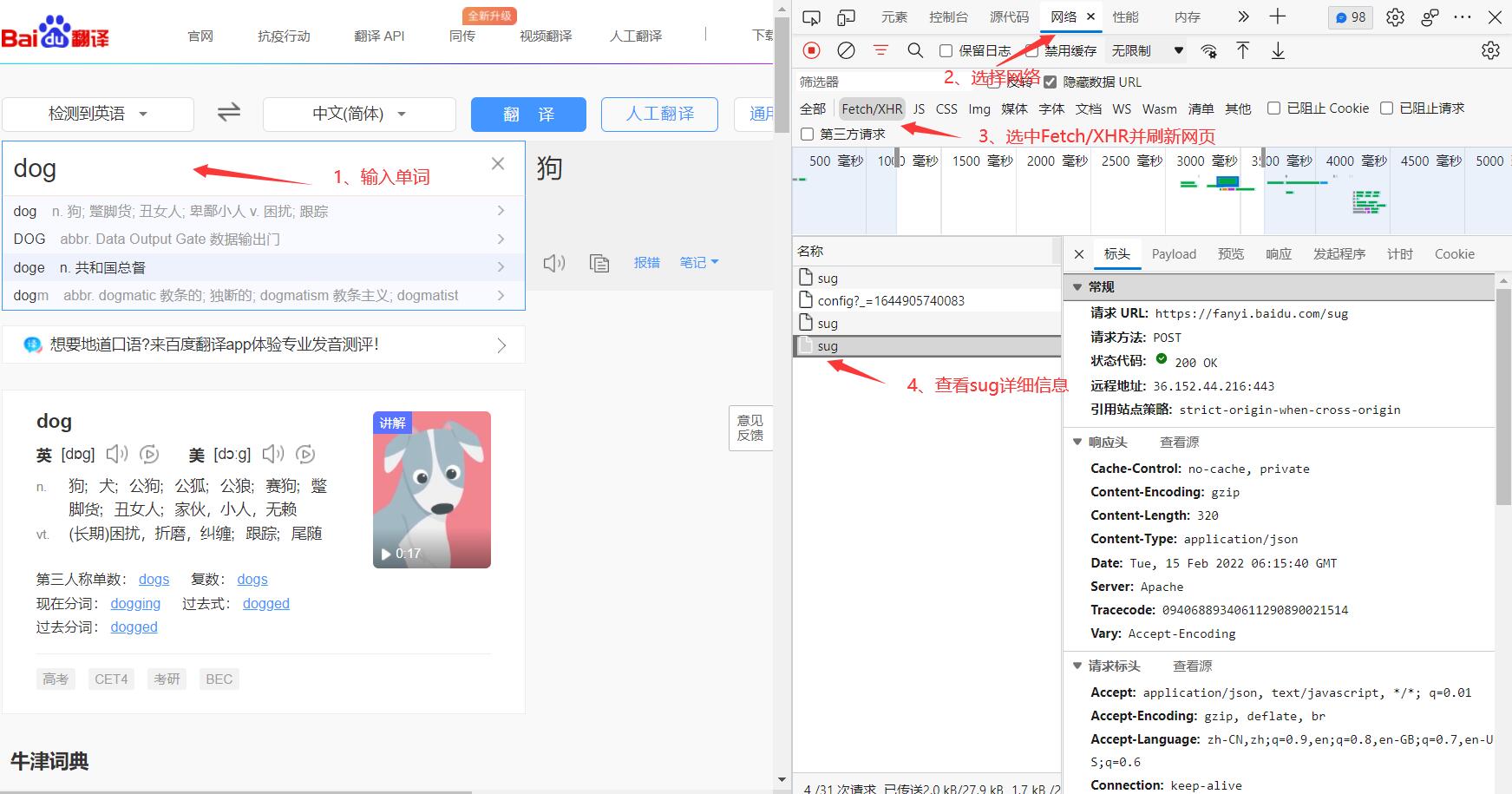This screenshot has height=794, width=1512.
Task: Collapse the response headers section
Action: coord(1077,443)
